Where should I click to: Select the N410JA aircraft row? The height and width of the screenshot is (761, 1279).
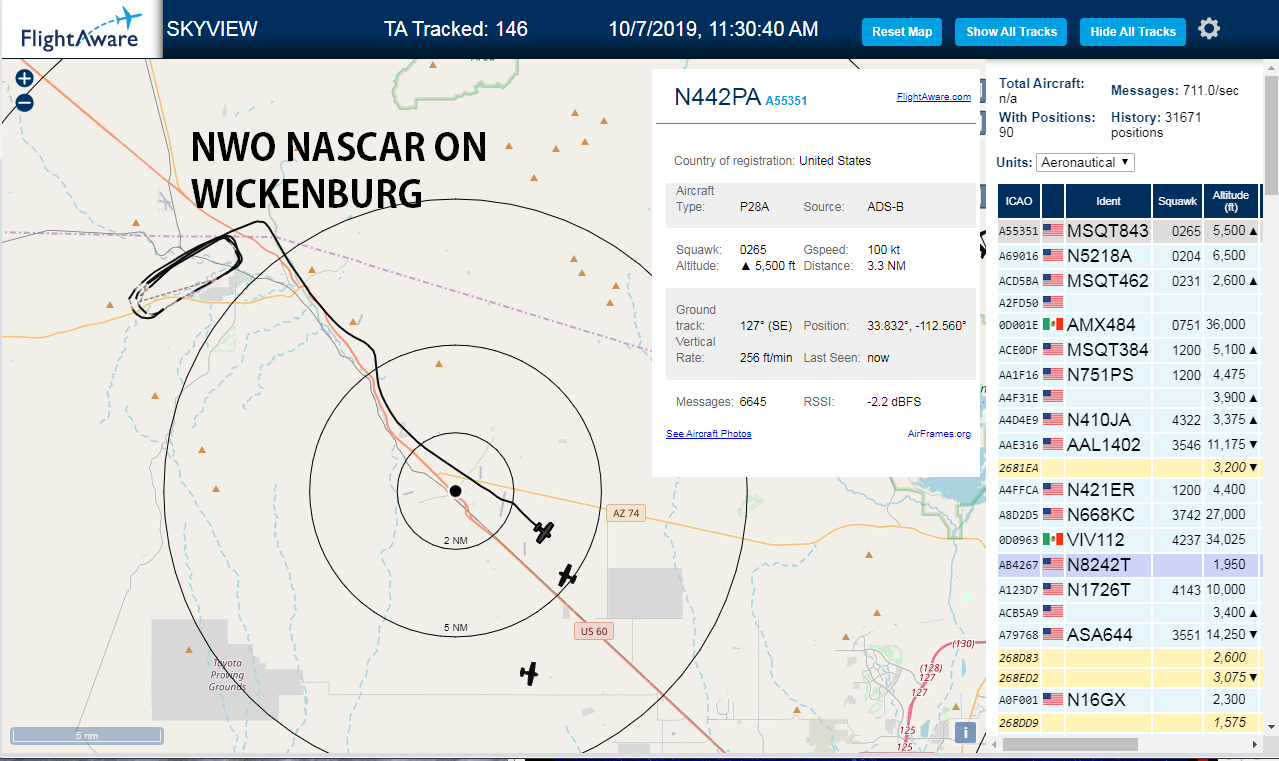tap(1128, 420)
